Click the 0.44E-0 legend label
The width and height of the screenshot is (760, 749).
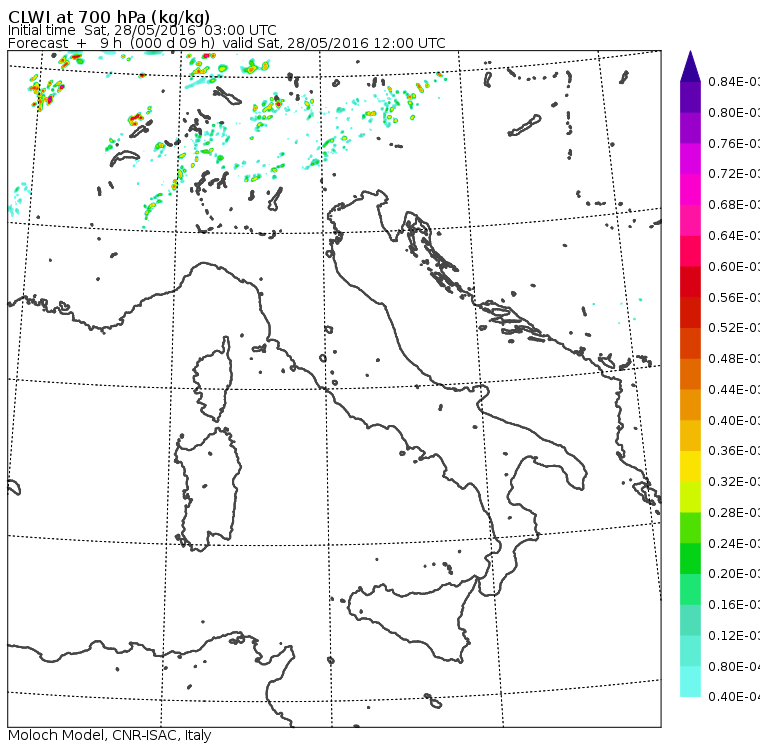tap(734, 389)
